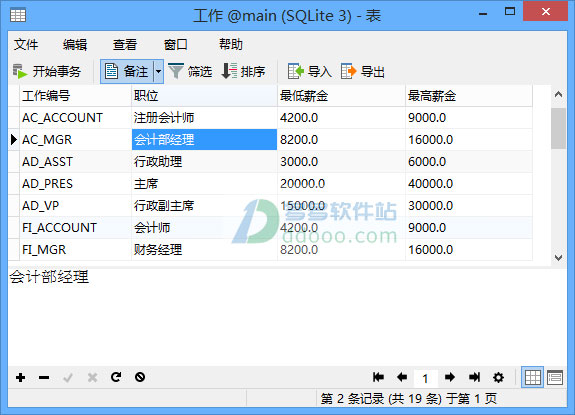
Task: Select the 注册会计师 cell
Action: [204, 118]
